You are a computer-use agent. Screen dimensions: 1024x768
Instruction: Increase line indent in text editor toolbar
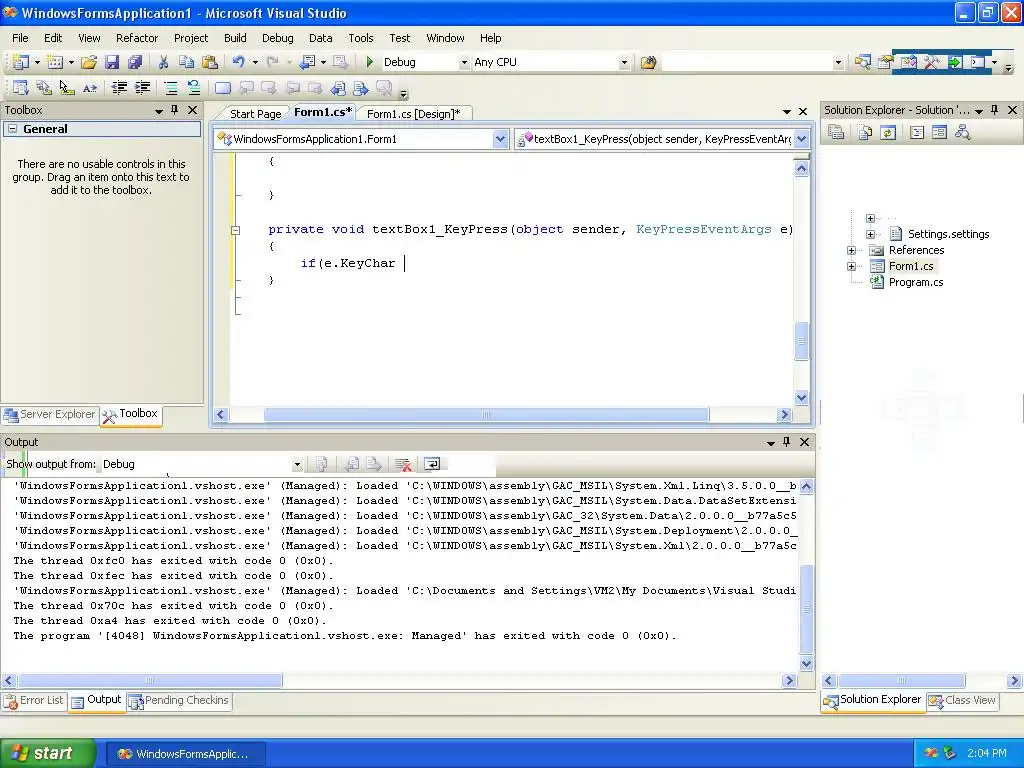tap(142, 88)
